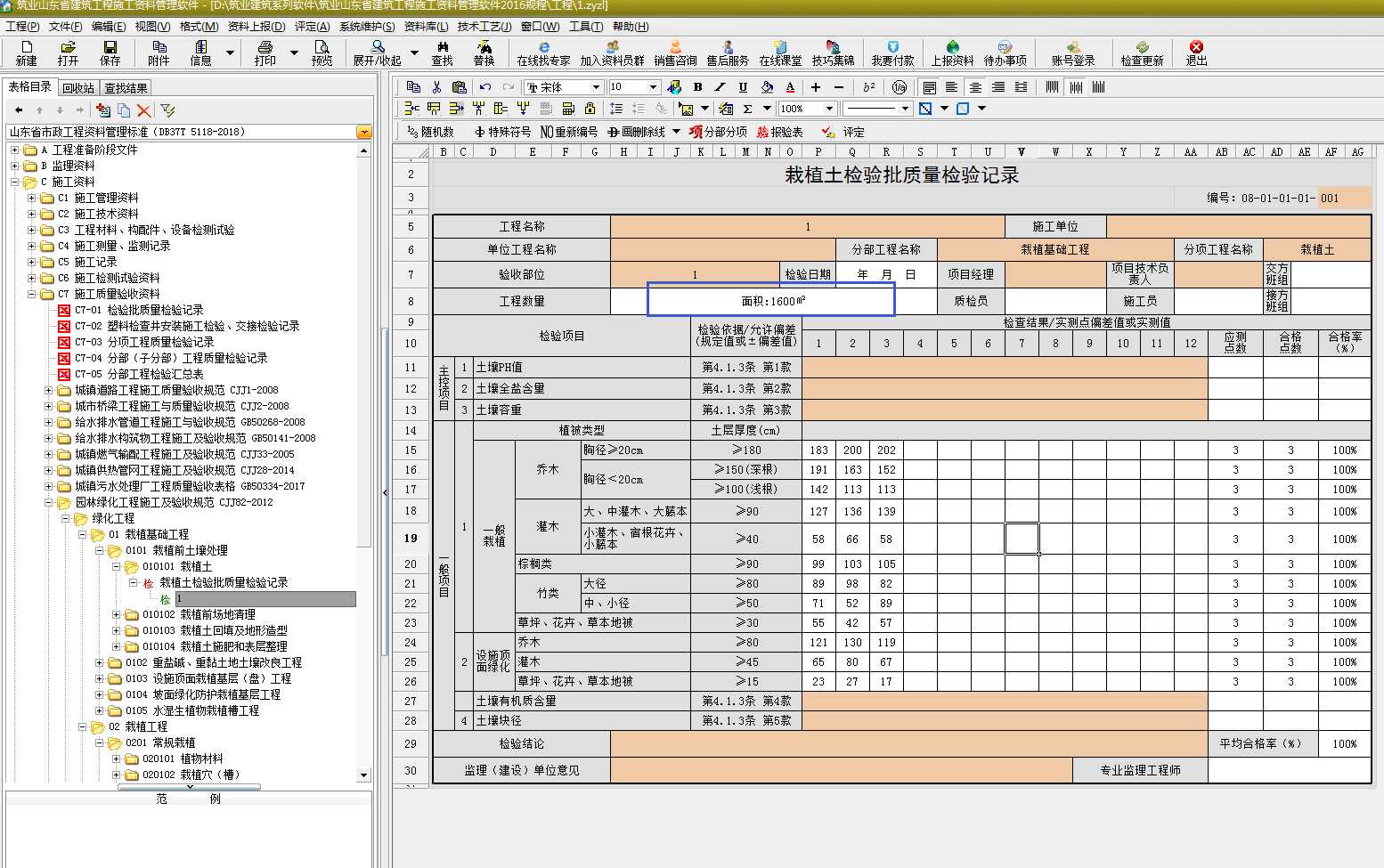
Task: Open the 替换 replace tool
Action: (x=484, y=53)
